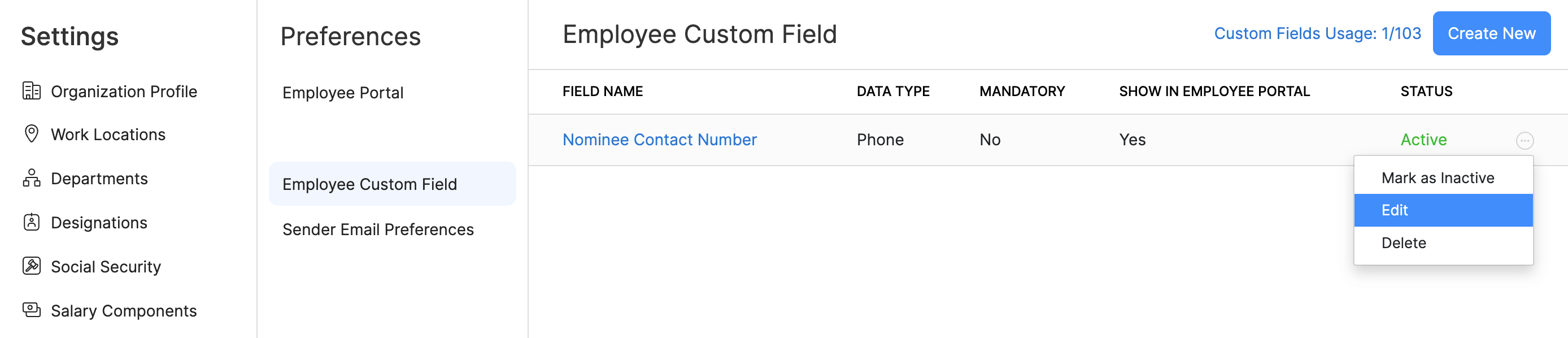Viewport: 1568px width, 338px height.
Task: Click the Social Security icon
Action: 32,266
